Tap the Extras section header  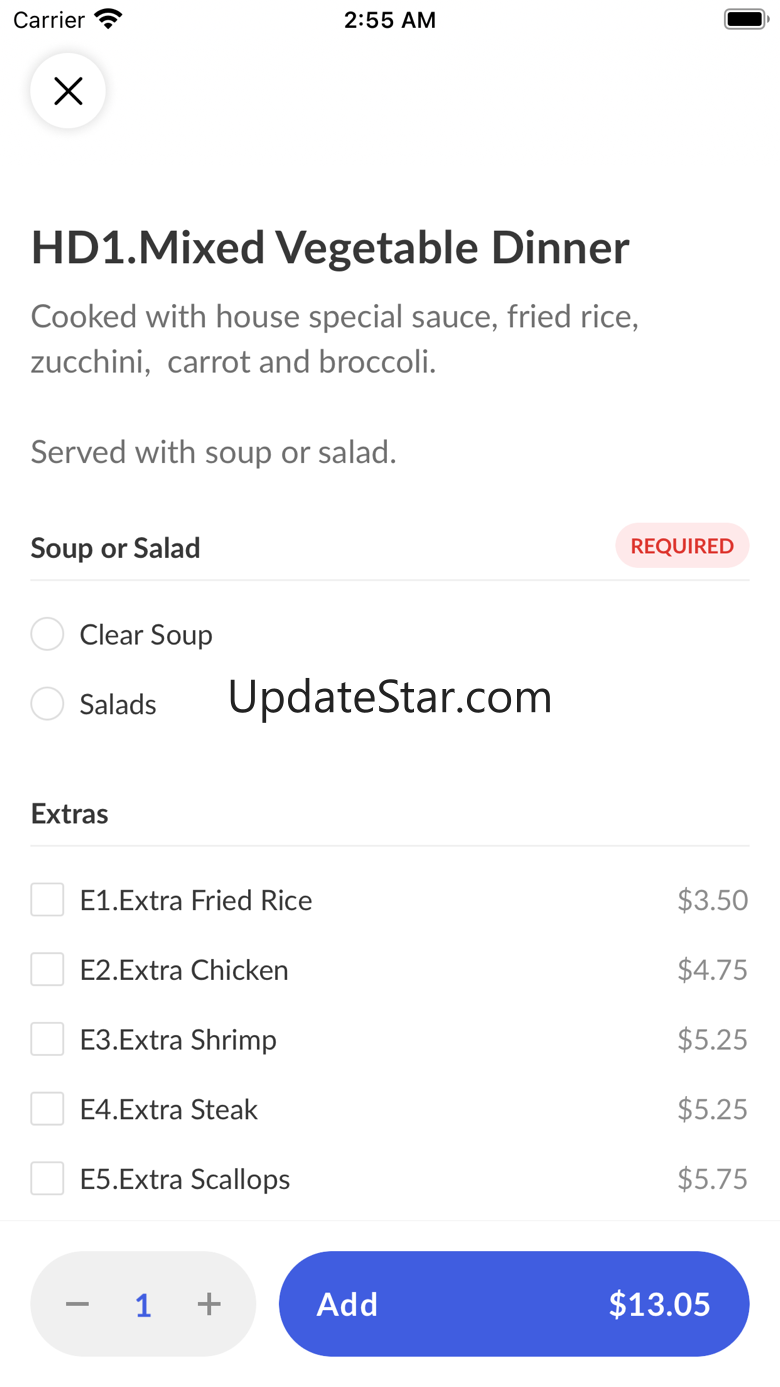[70, 814]
